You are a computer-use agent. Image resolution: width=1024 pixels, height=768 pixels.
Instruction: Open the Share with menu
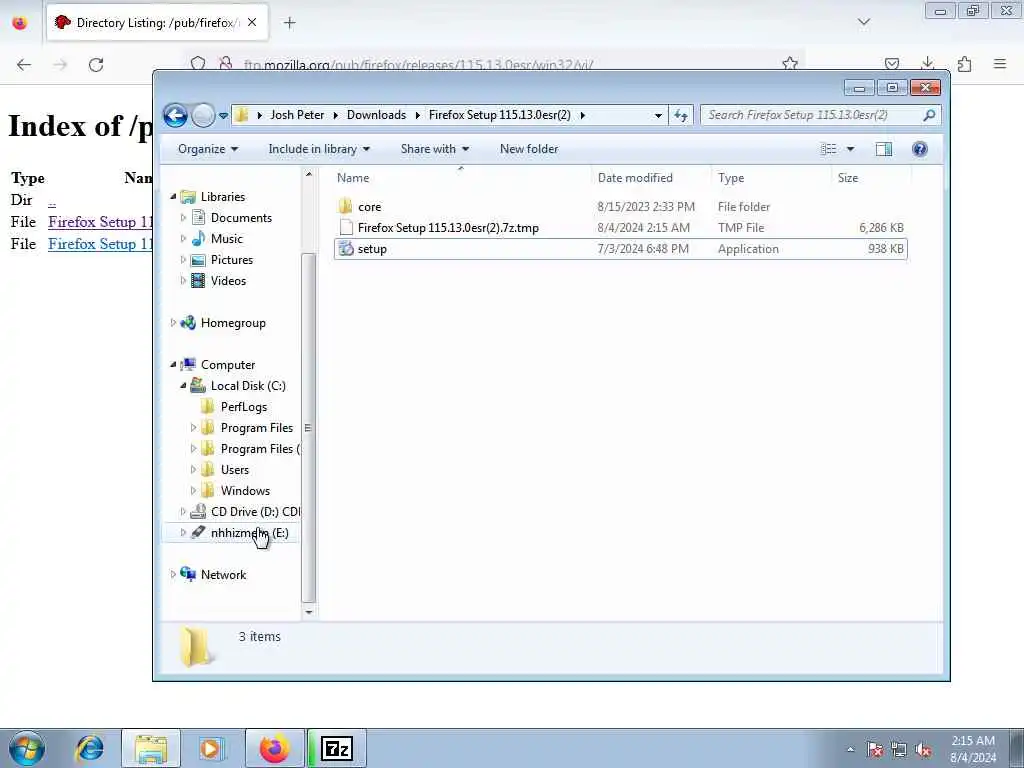(434, 149)
